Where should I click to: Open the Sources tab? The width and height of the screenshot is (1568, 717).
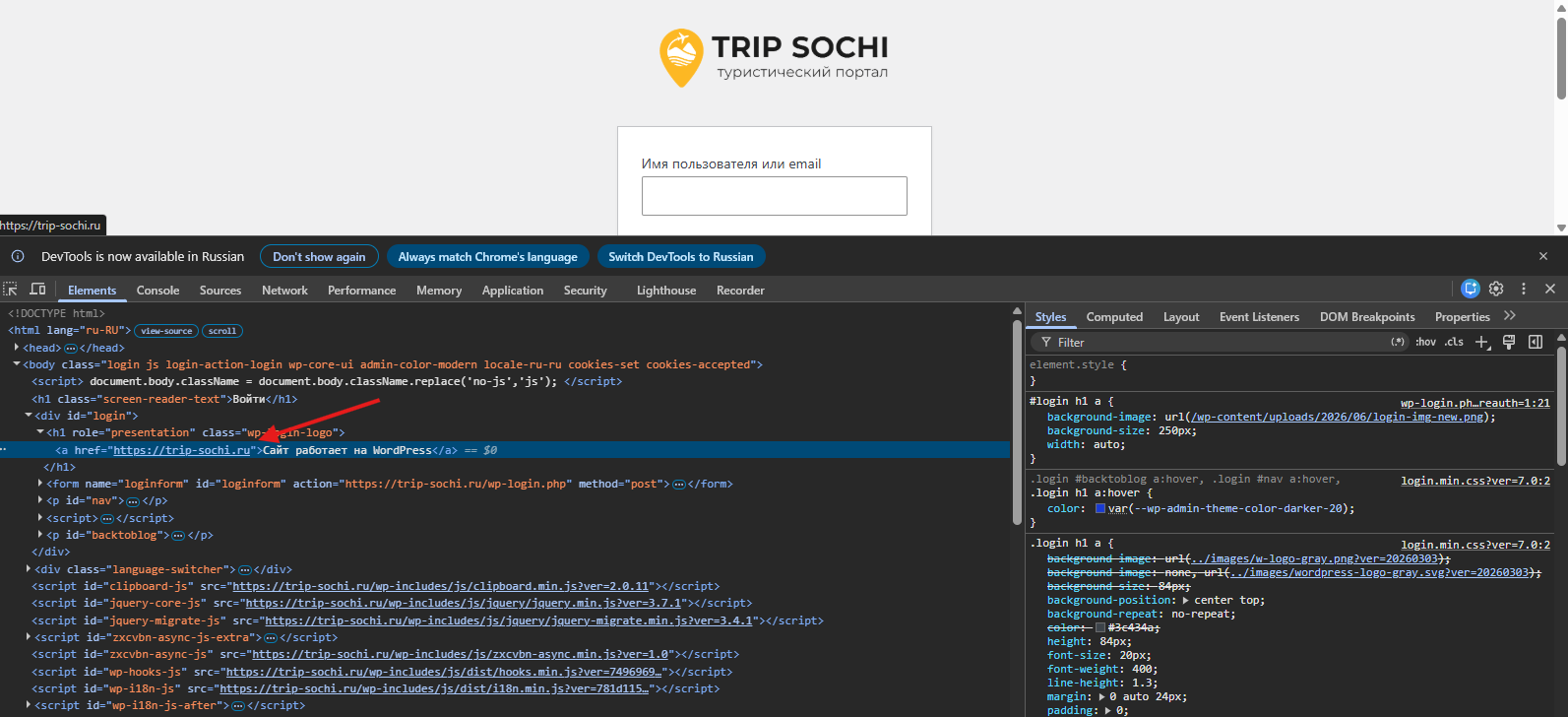[x=220, y=291]
